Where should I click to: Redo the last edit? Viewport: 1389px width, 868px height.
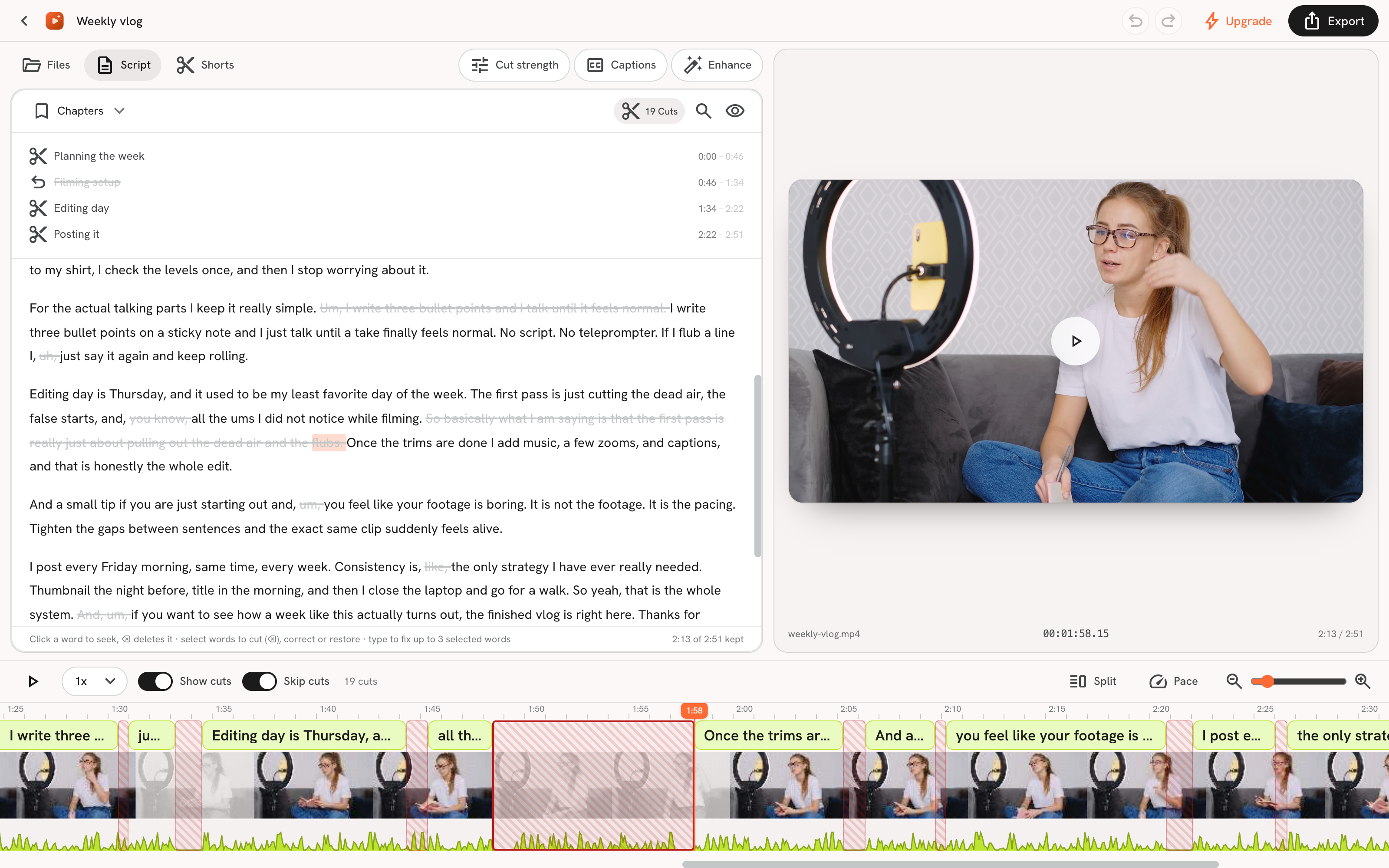coord(1168,21)
